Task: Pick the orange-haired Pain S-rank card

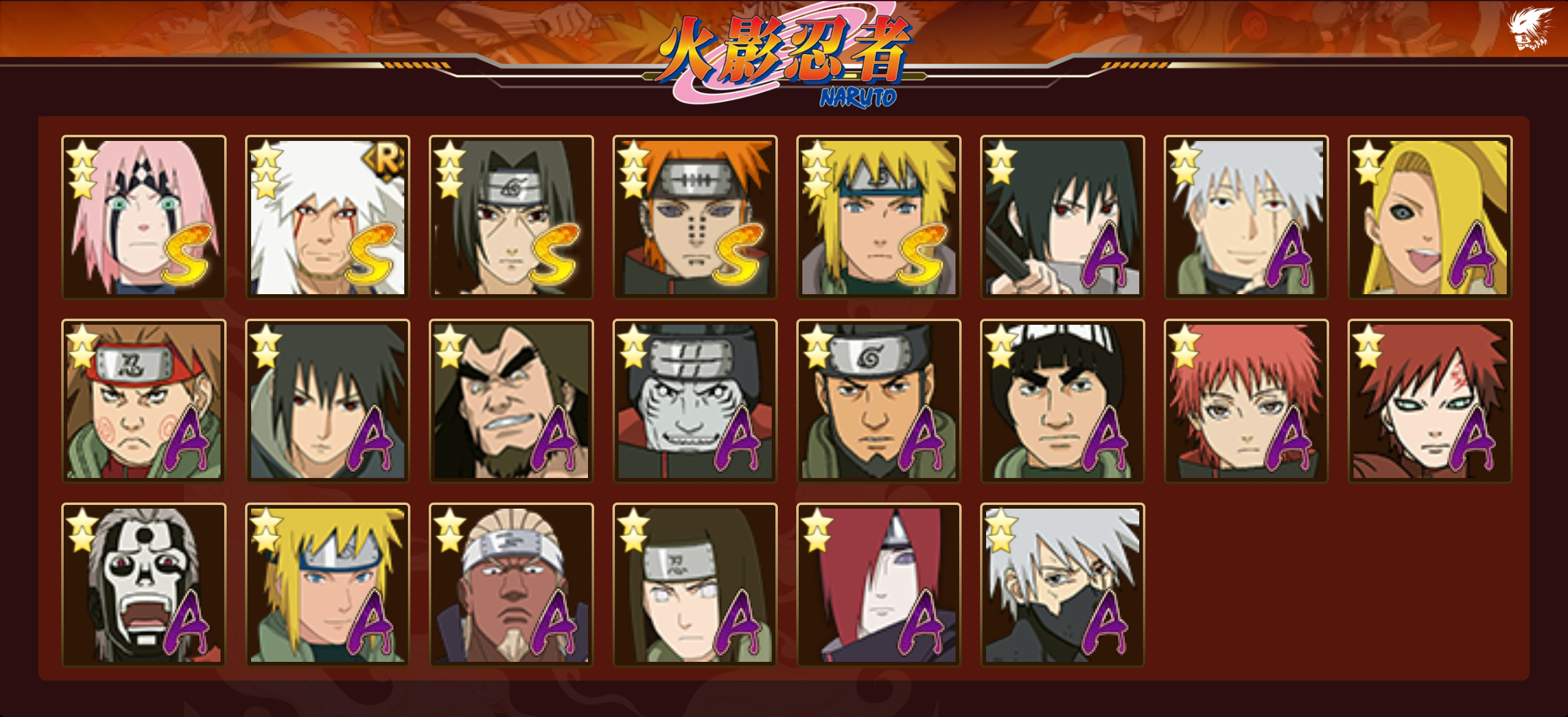Action: [x=695, y=217]
